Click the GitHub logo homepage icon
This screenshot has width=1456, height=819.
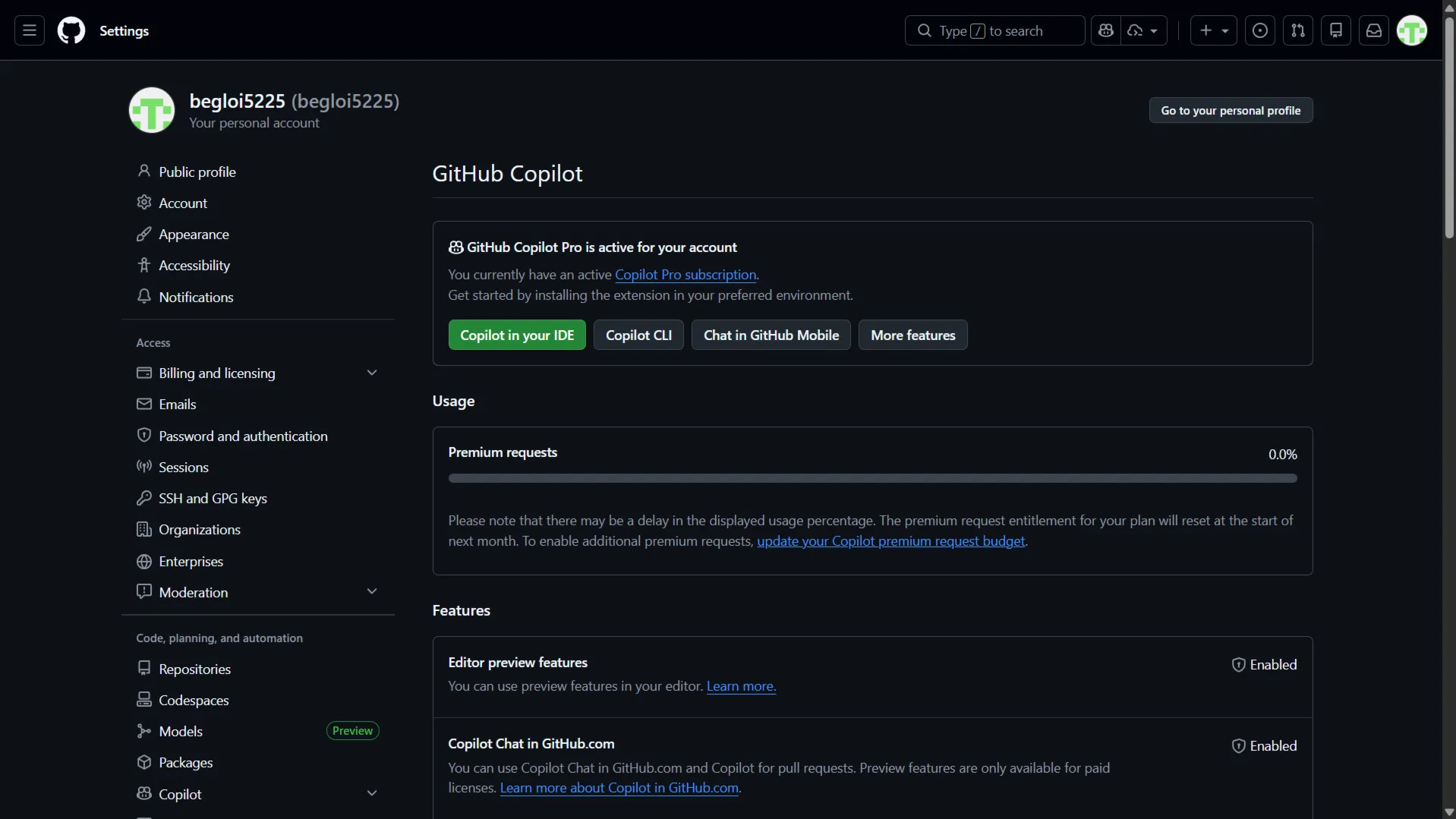71,30
